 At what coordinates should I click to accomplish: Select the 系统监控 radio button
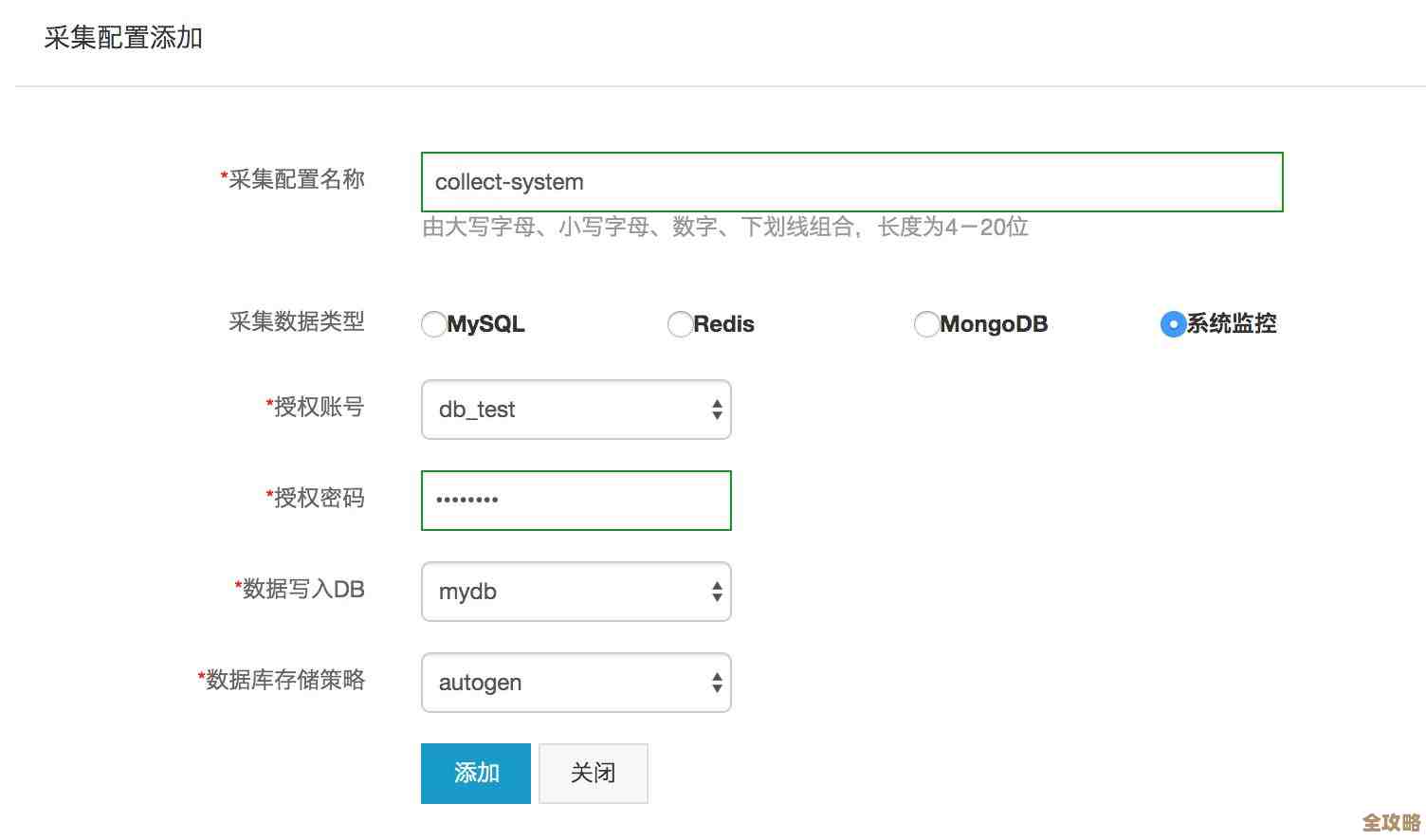click(x=1172, y=324)
